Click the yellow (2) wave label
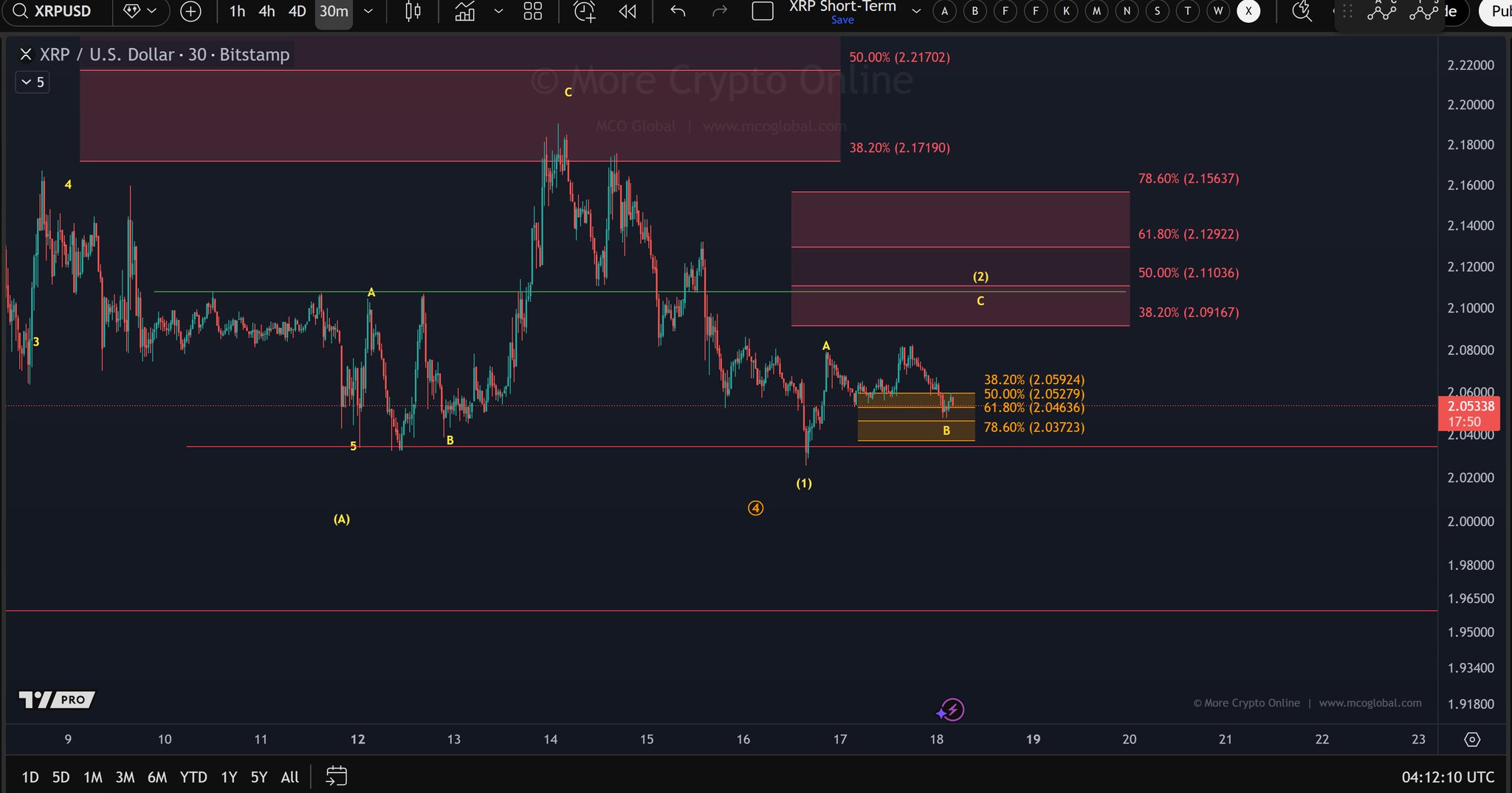This screenshot has width=1512, height=793. [980, 277]
